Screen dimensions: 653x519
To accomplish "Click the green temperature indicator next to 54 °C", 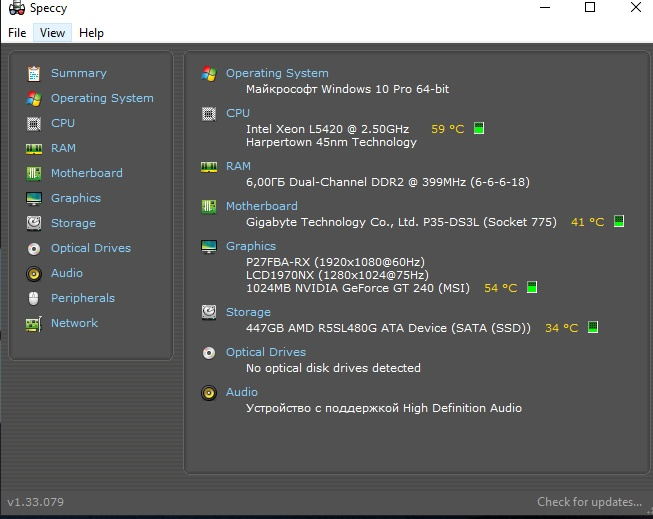I will click(532, 287).
